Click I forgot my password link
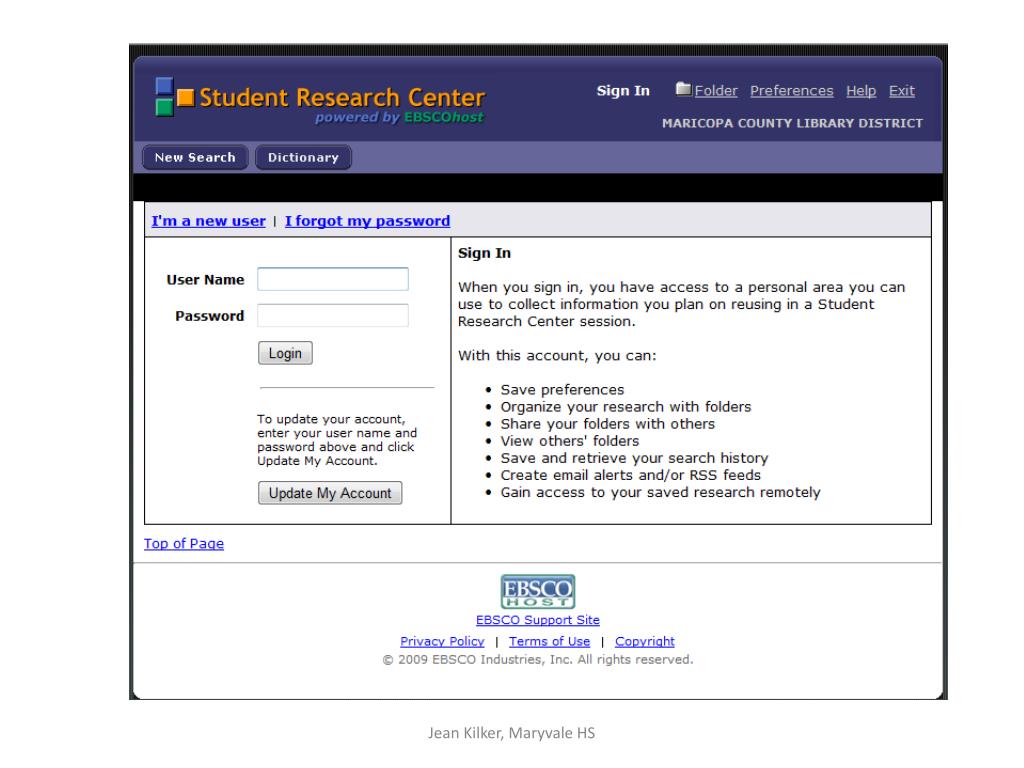This screenshot has height=768, width=1024. click(x=367, y=221)
